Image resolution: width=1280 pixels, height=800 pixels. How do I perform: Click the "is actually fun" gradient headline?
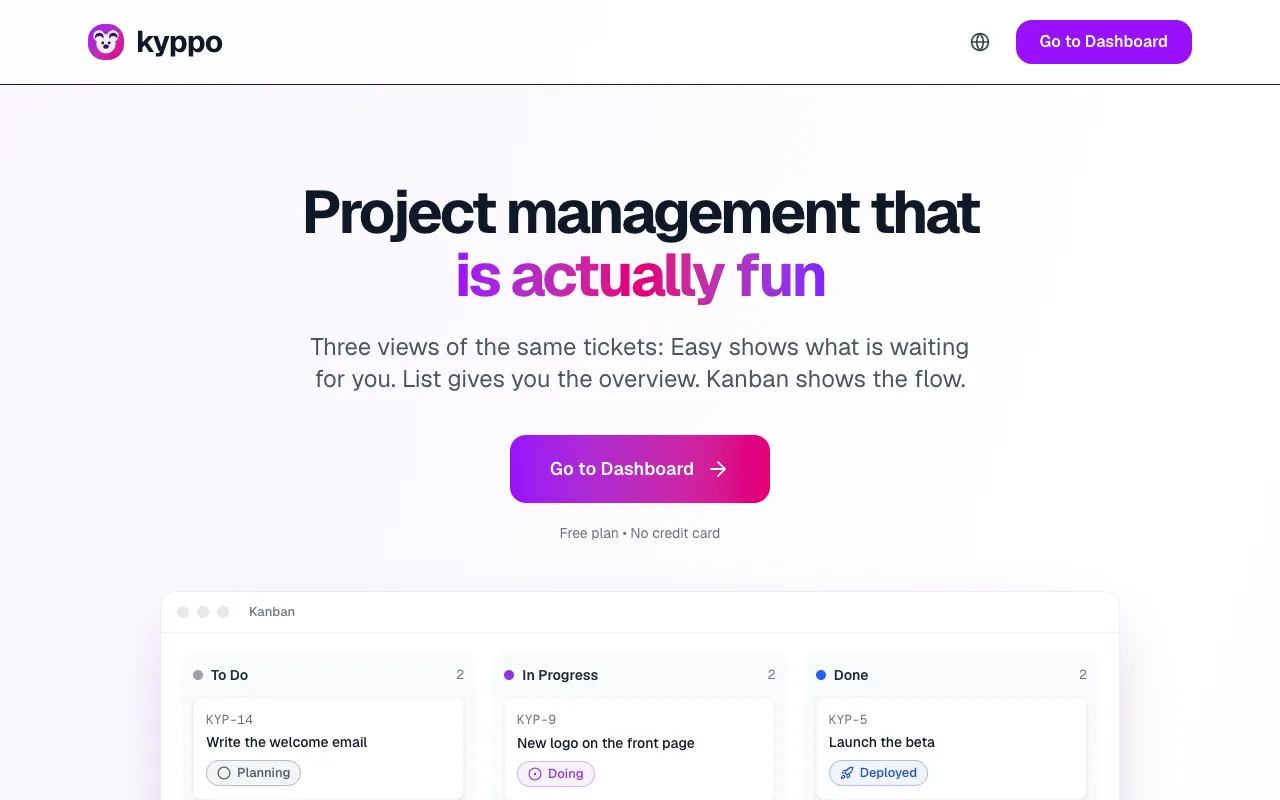point(640,276)
